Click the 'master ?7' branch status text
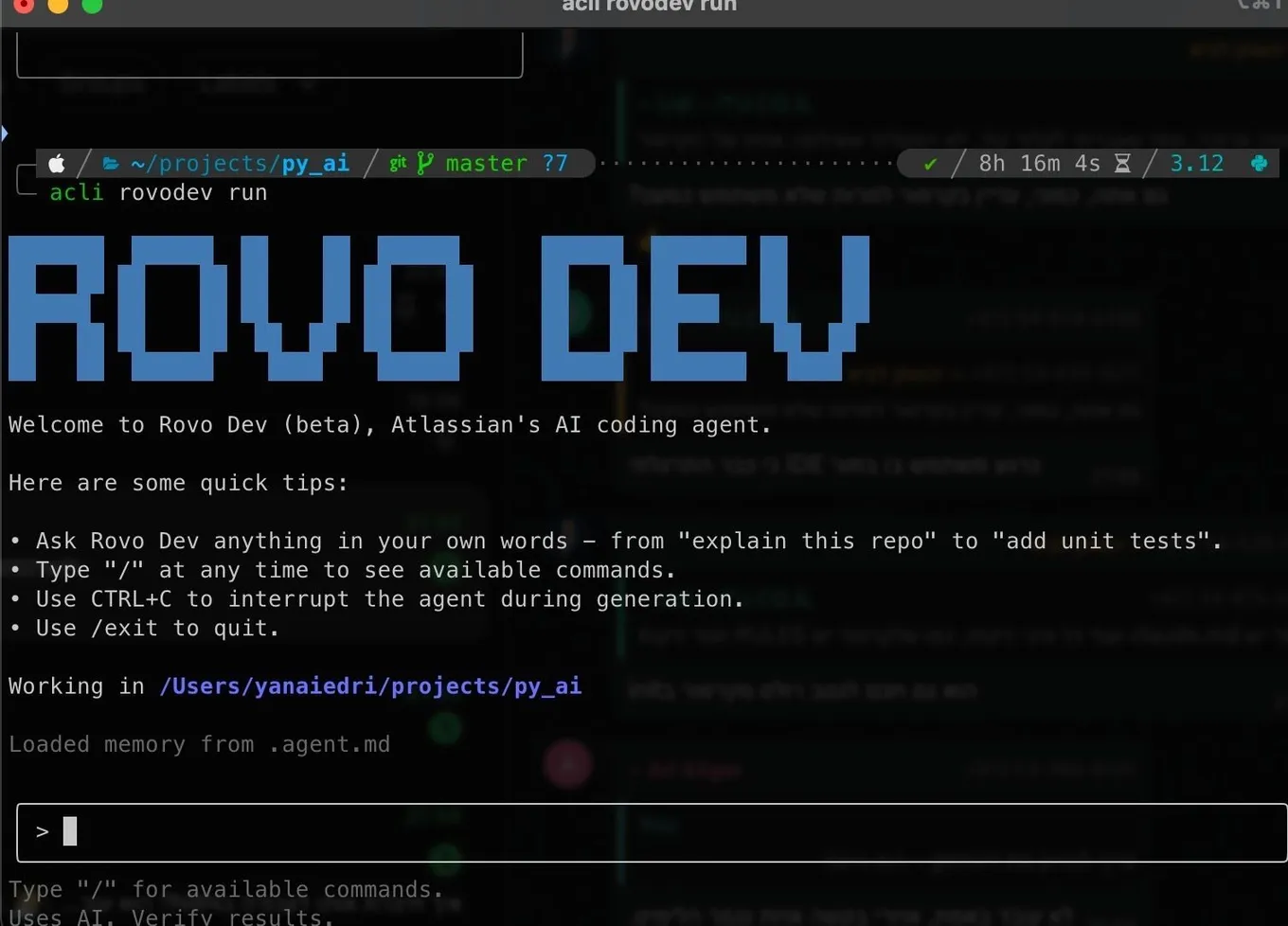 click(507, 164)
